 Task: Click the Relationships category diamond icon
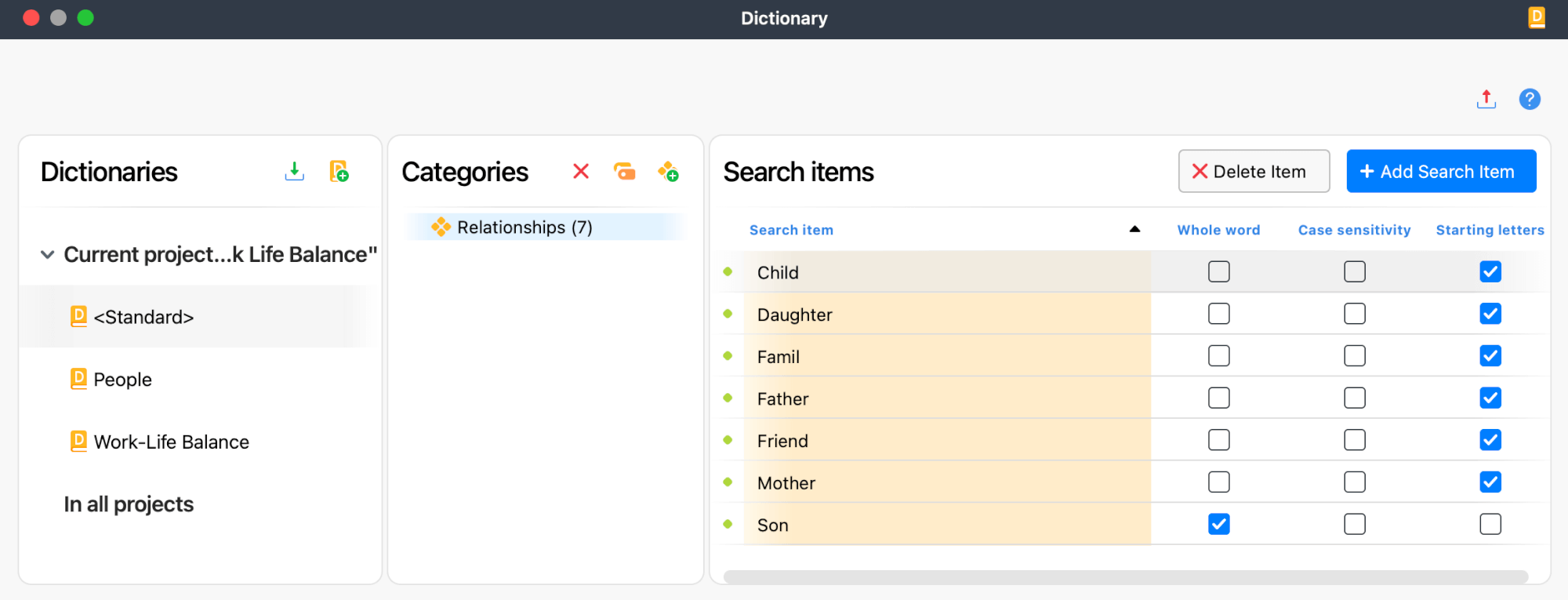[441, 227]
